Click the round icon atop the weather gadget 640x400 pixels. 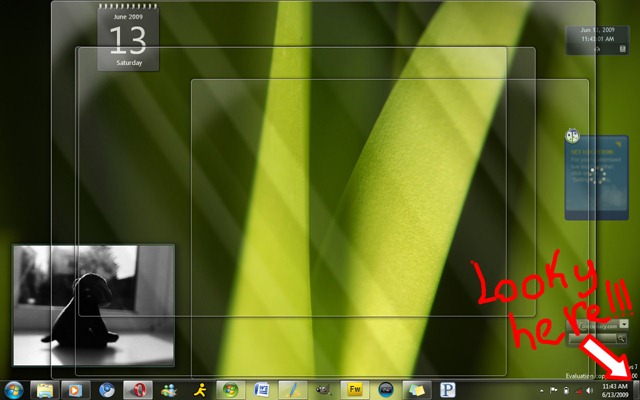pos(572,136)
